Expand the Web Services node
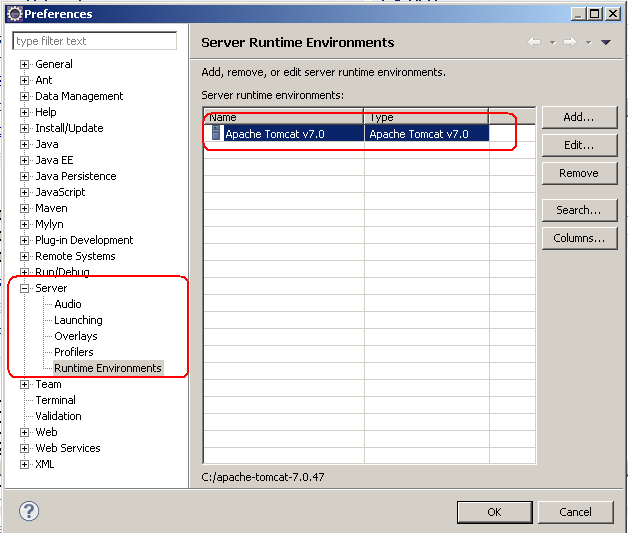Image resolution: width=628 pixels, height=533 pixels. coord(24,449)
